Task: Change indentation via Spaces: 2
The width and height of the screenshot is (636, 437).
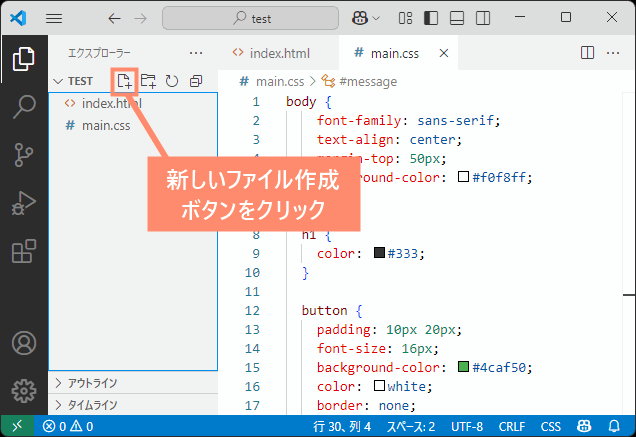Action: click(x=410, y=426)
